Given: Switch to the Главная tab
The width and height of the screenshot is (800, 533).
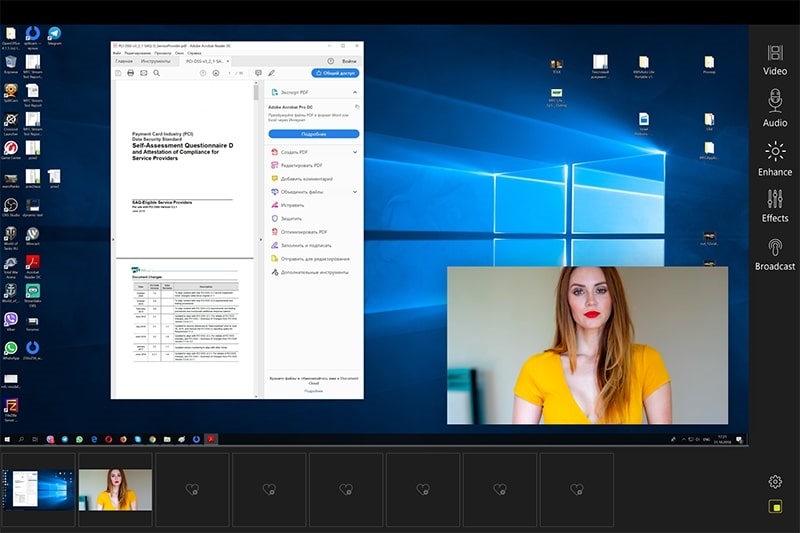Looking at the screenshot, I should [124, 61].
